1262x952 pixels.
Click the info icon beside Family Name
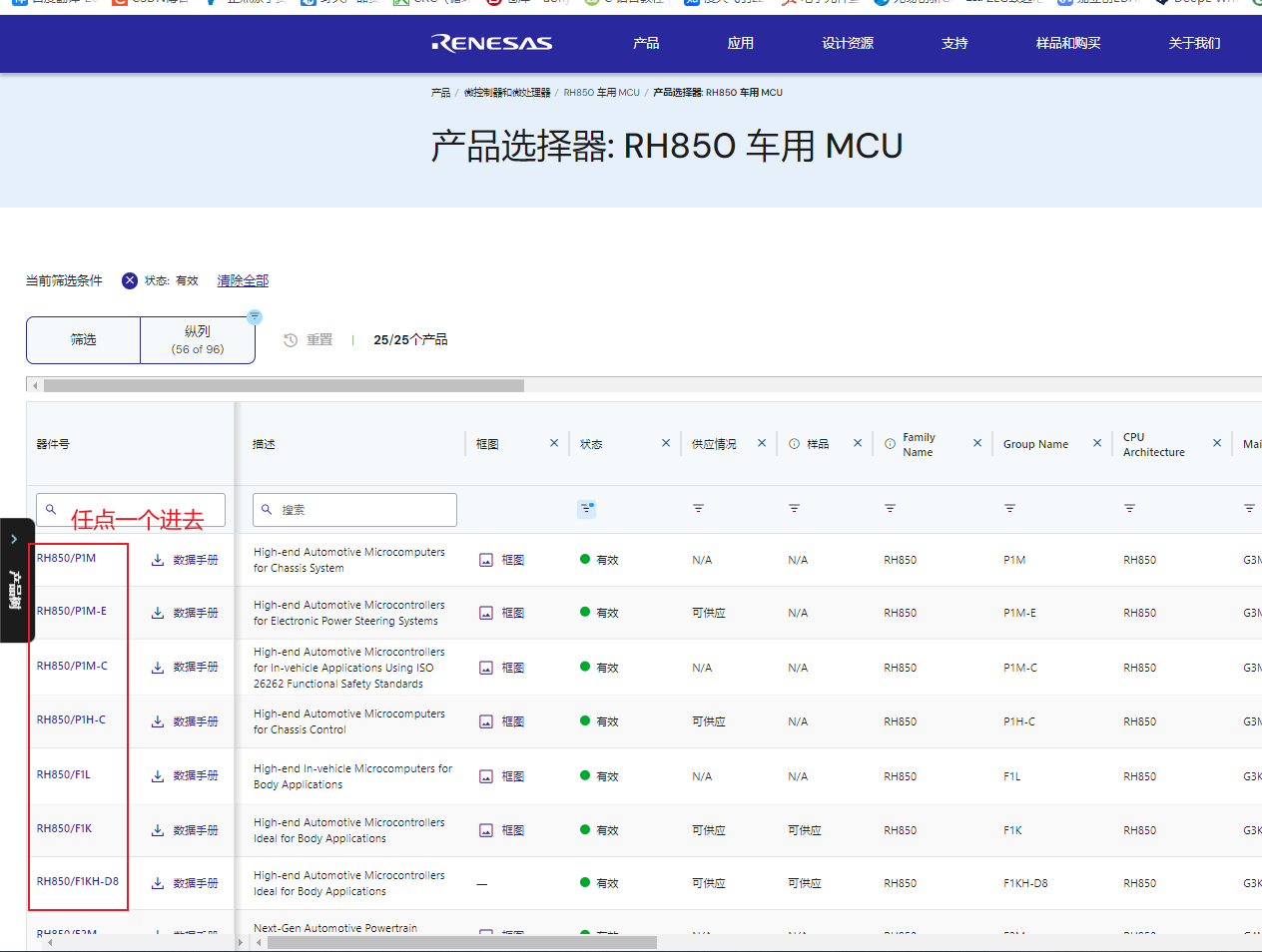coord(890,444)
